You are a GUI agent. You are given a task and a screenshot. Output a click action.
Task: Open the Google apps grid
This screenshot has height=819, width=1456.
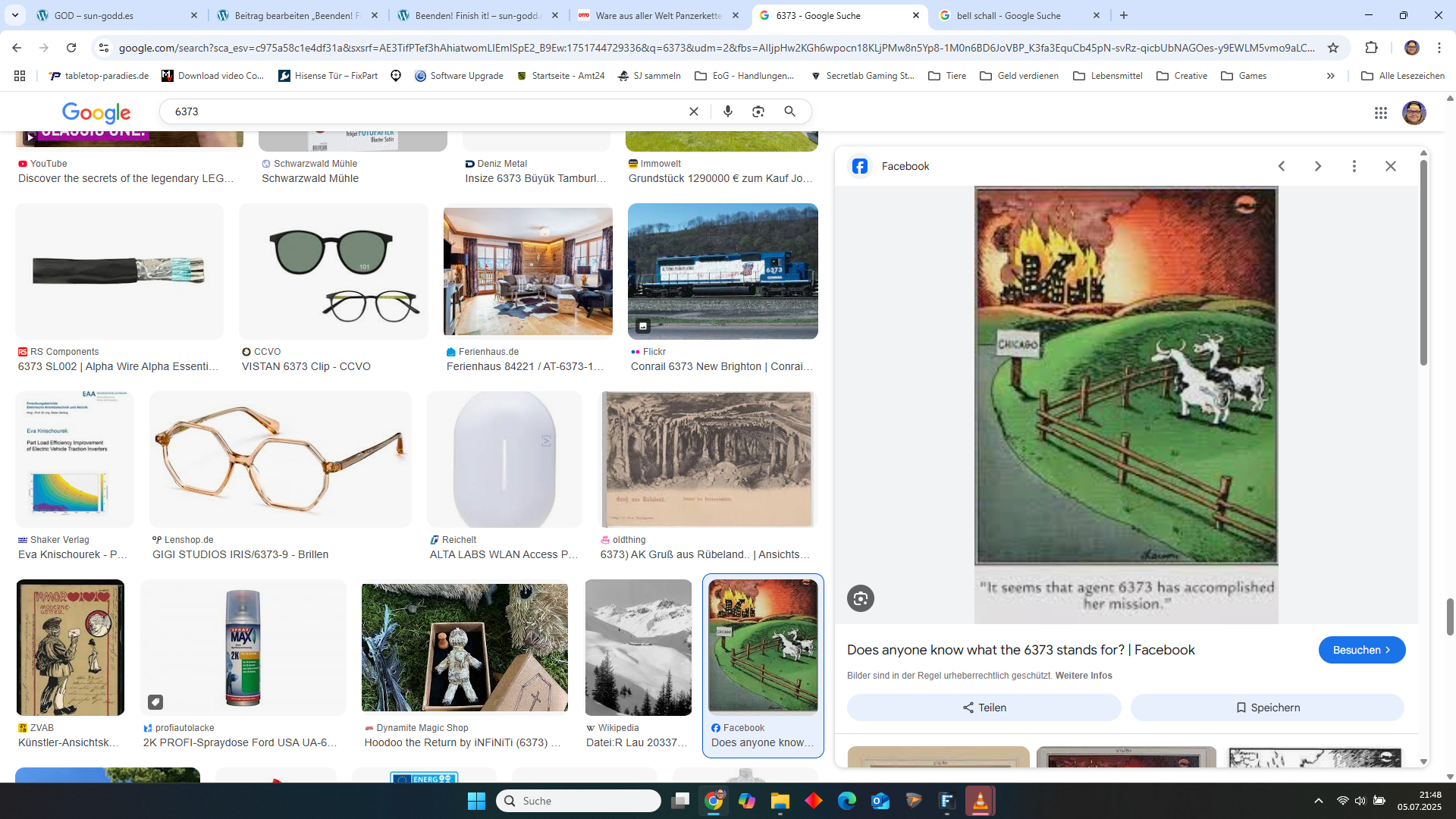click(x=1381, y=112)
